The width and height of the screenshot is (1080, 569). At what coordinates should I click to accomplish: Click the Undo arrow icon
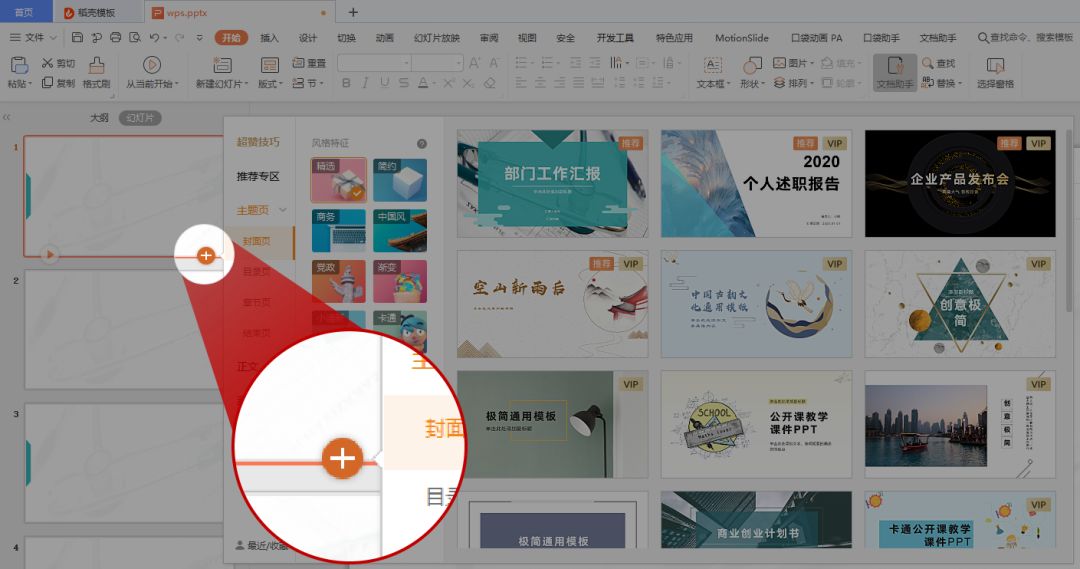pos(154,37)
